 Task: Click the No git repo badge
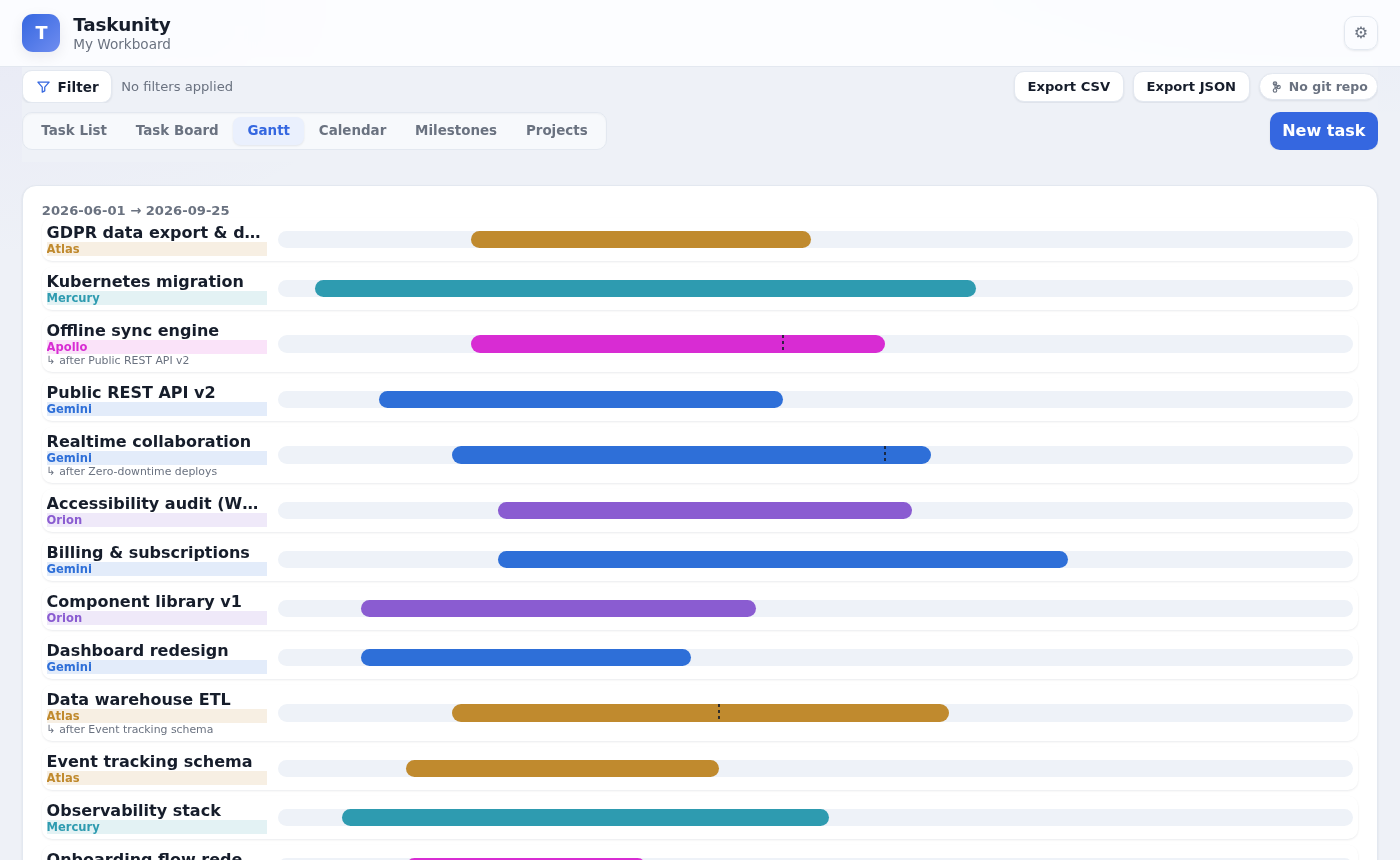click(1319, 87)
